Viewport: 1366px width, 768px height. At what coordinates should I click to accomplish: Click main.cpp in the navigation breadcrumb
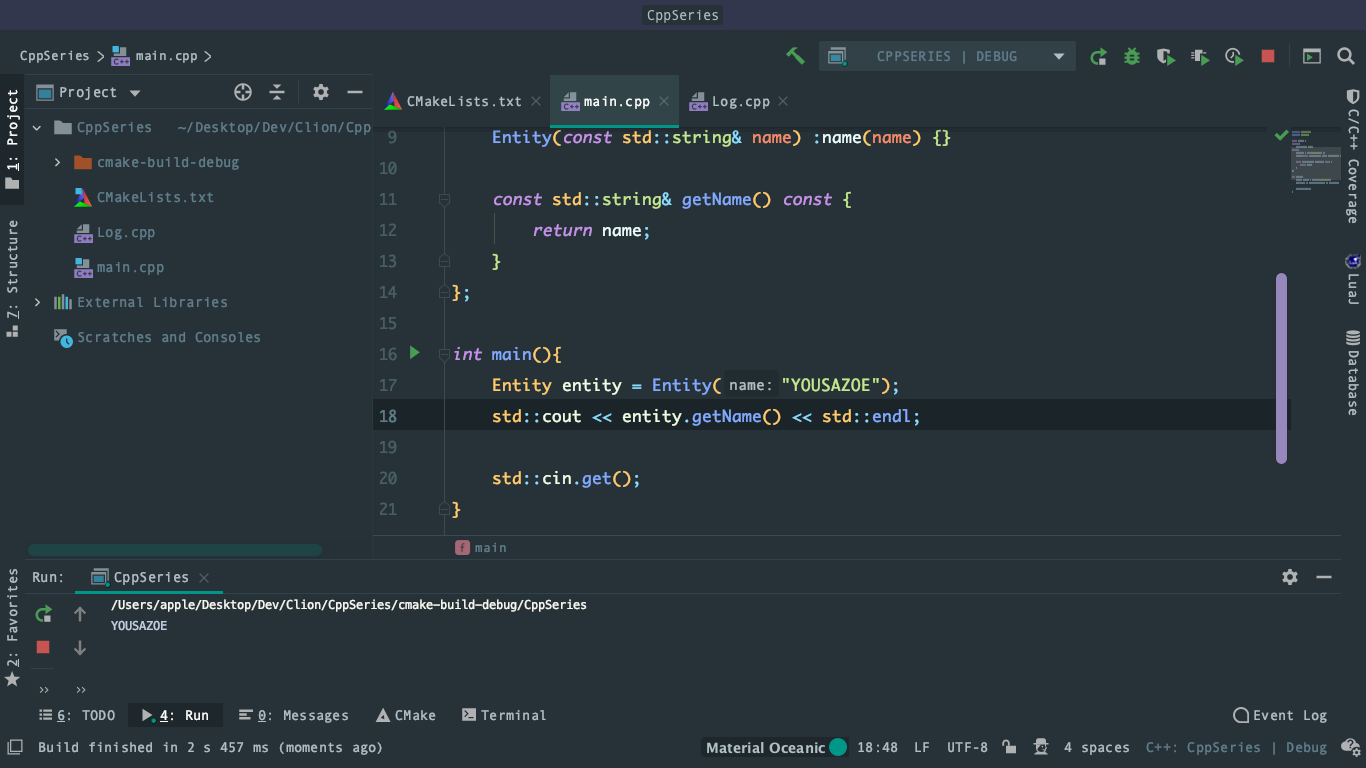(154, 56)
